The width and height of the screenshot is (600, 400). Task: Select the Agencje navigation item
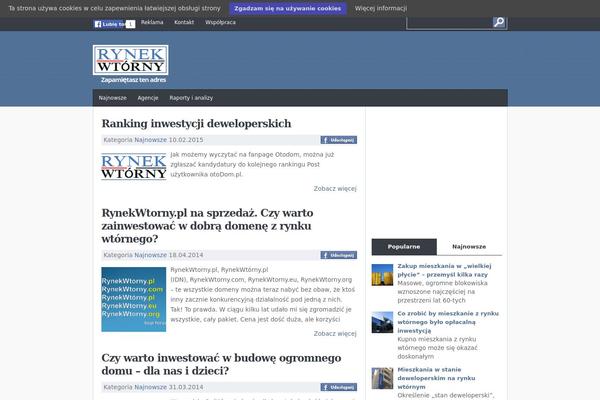tap(148, 98)
